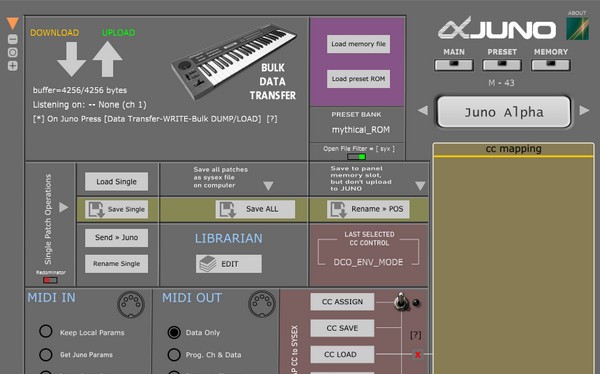Click Load memory file button

click(358, 44)
